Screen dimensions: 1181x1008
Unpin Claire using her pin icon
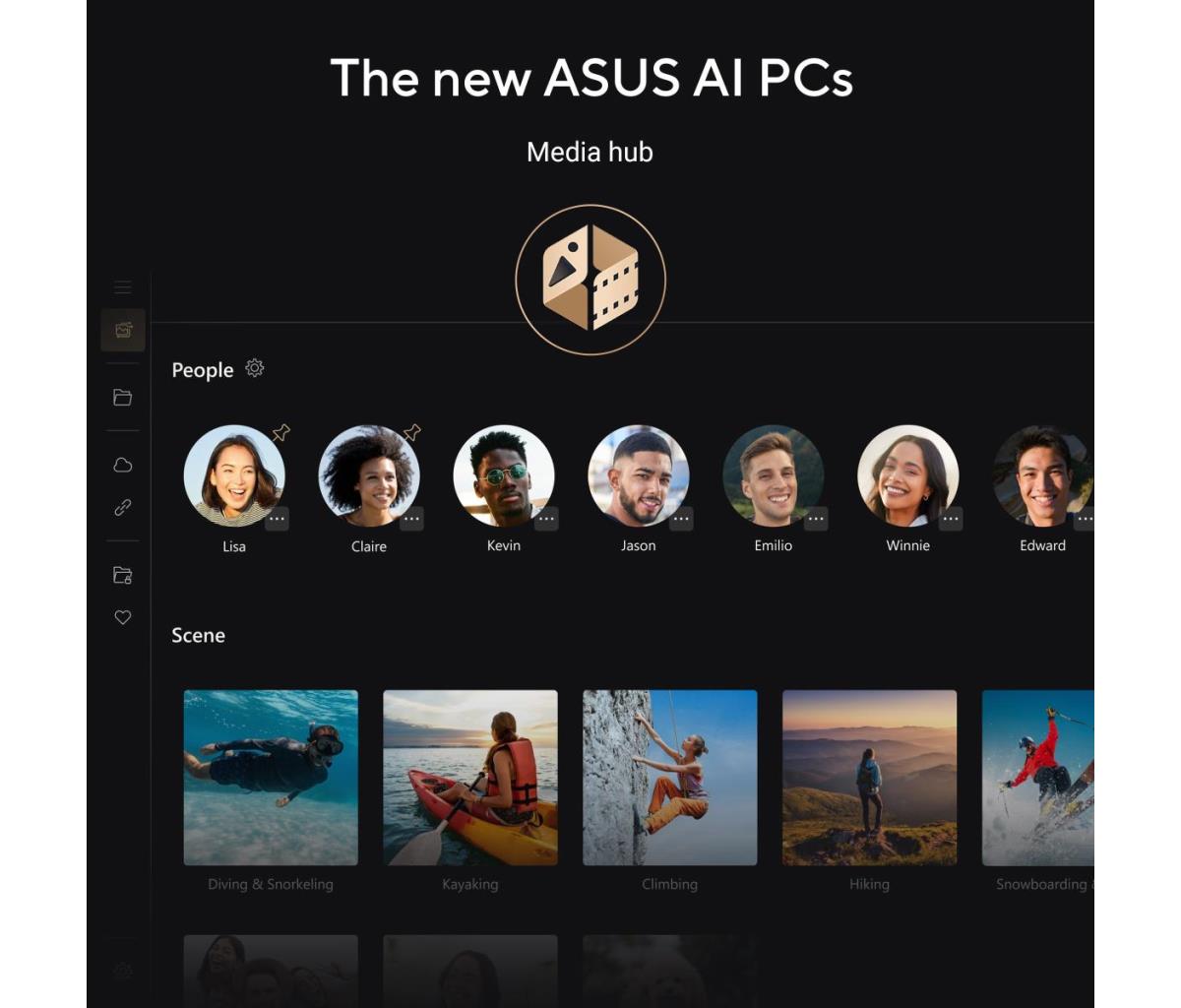412,432
